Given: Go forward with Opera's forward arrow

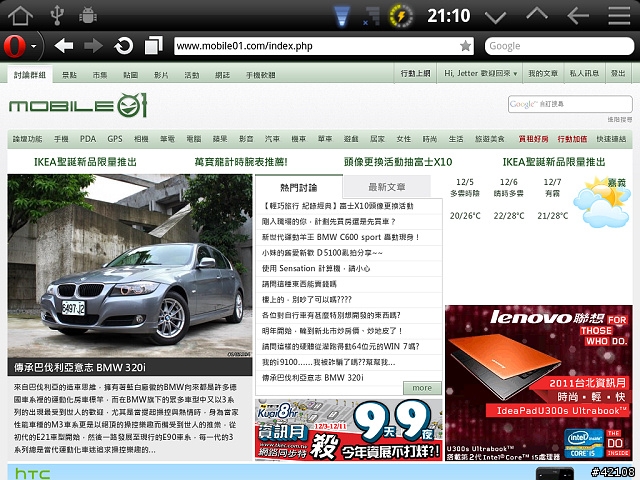Looking at the screenshot, I should click(93, 46).
